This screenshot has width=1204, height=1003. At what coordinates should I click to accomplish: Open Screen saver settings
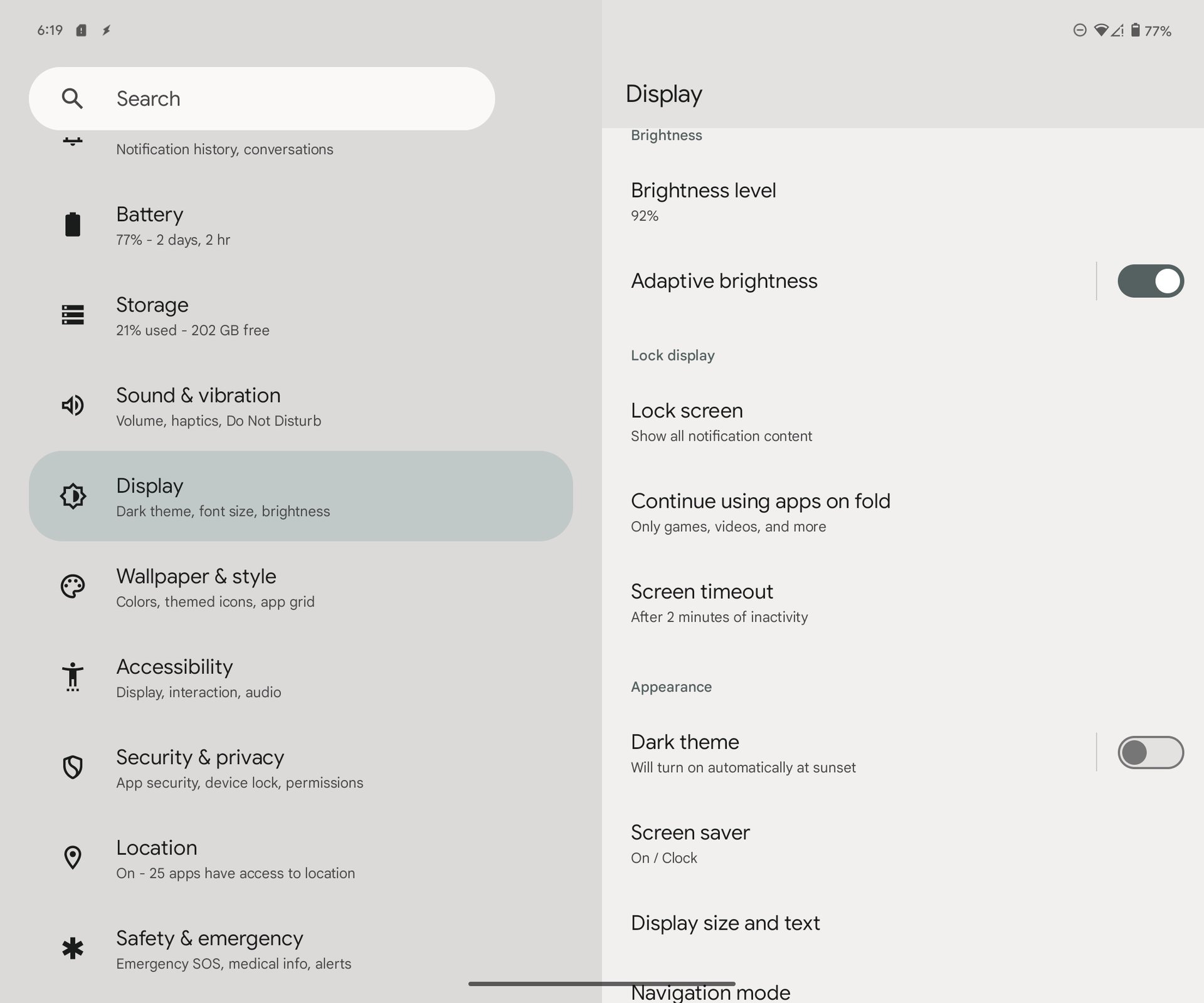click(690, 843)
